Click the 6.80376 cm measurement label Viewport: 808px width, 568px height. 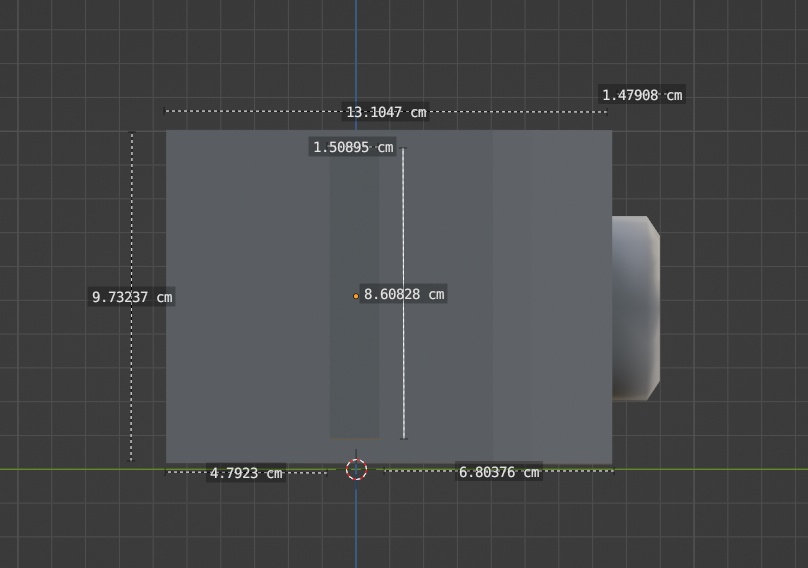pyautogui.click(x=499, y=472)
